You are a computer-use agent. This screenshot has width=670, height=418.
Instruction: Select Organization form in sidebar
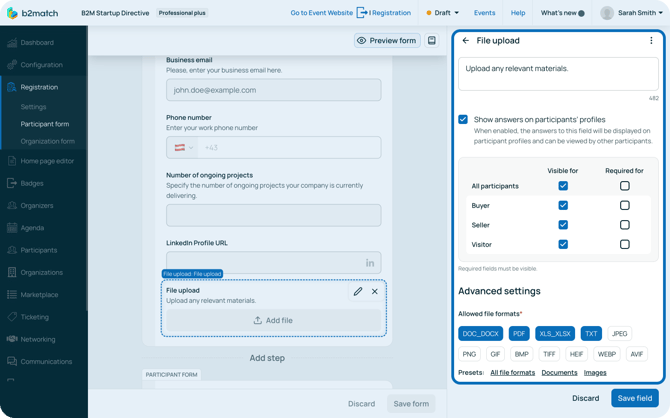[47, 141]
